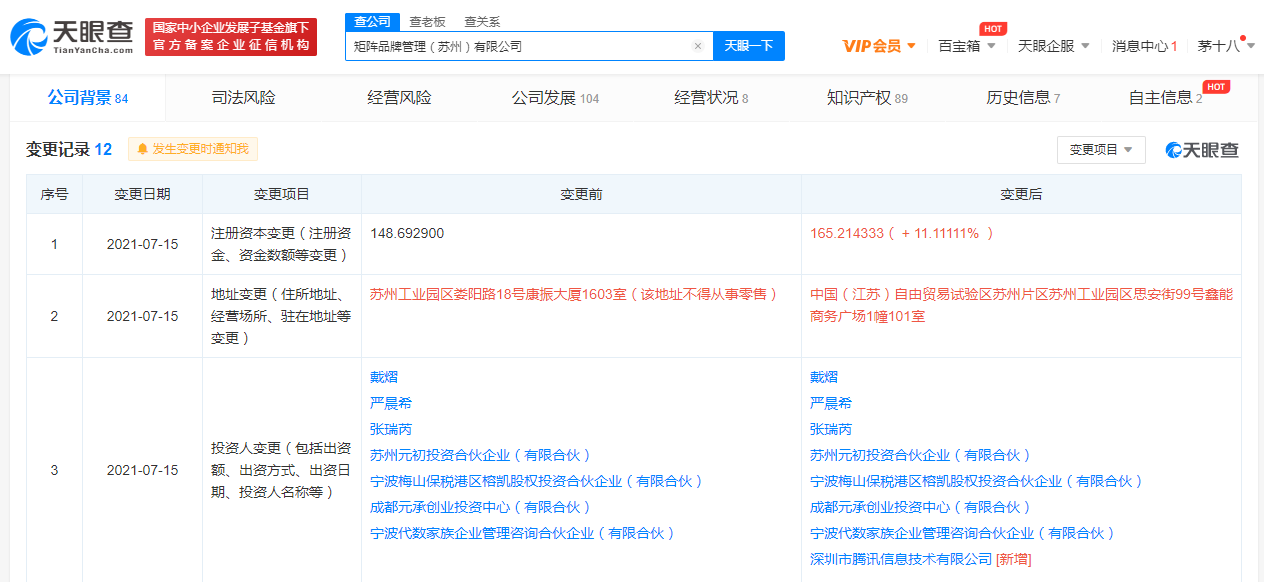Click the 变更项目 column header in table
Screen dimensions: 1264x582
[x=282, y=194]
